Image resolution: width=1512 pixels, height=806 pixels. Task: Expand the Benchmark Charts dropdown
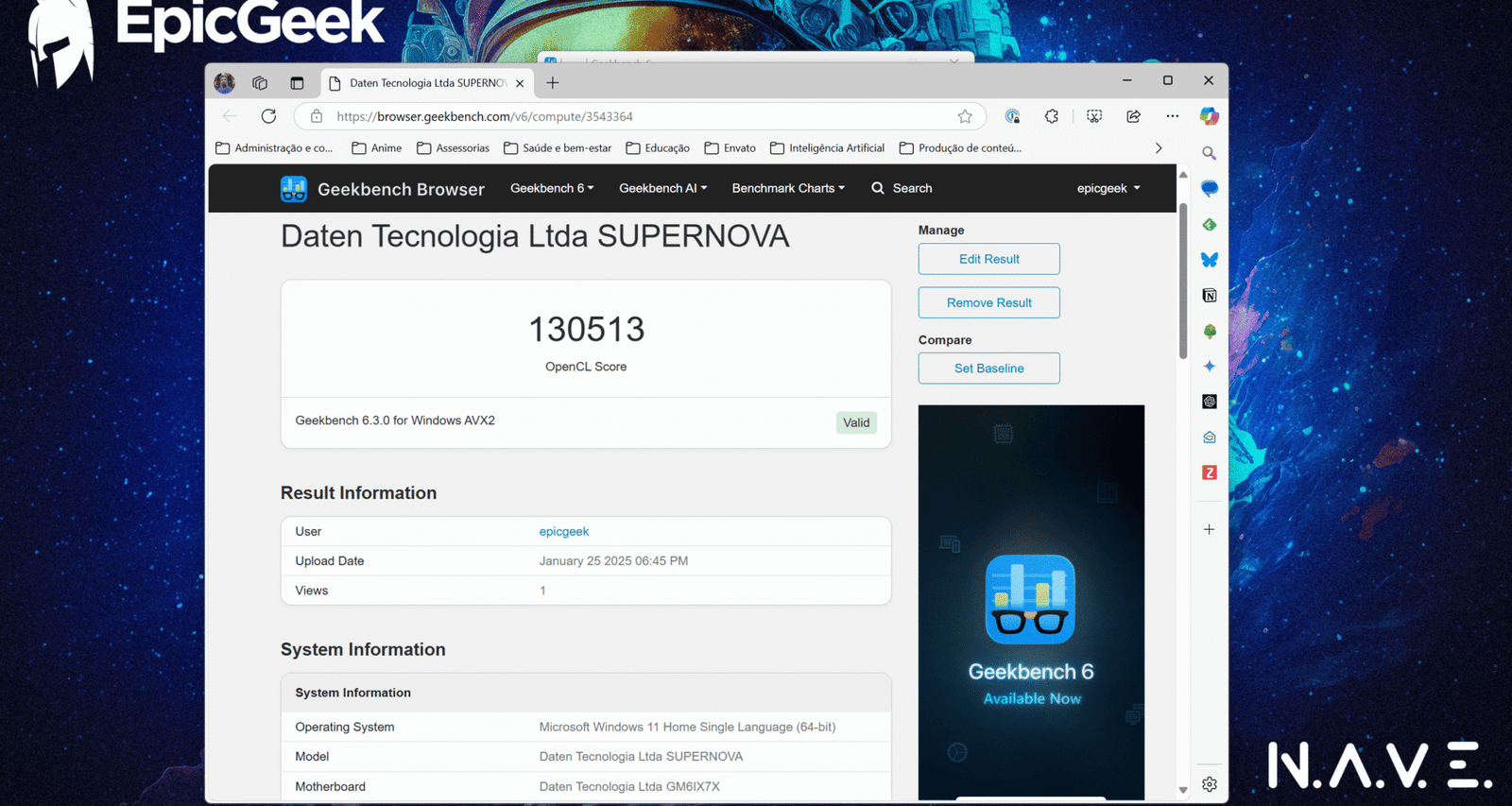click(788, 188)
